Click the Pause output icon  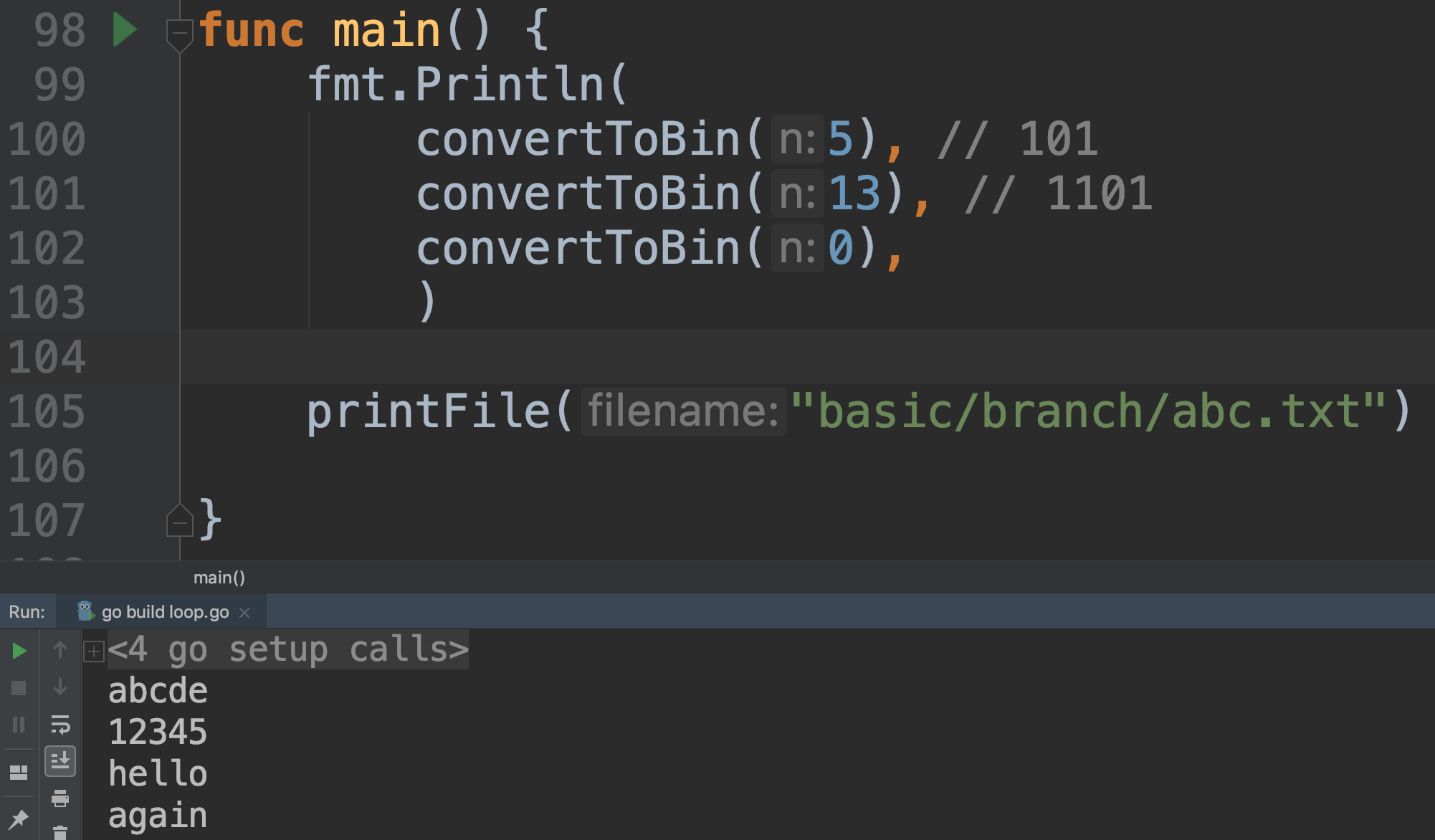(x=19, y=725)
